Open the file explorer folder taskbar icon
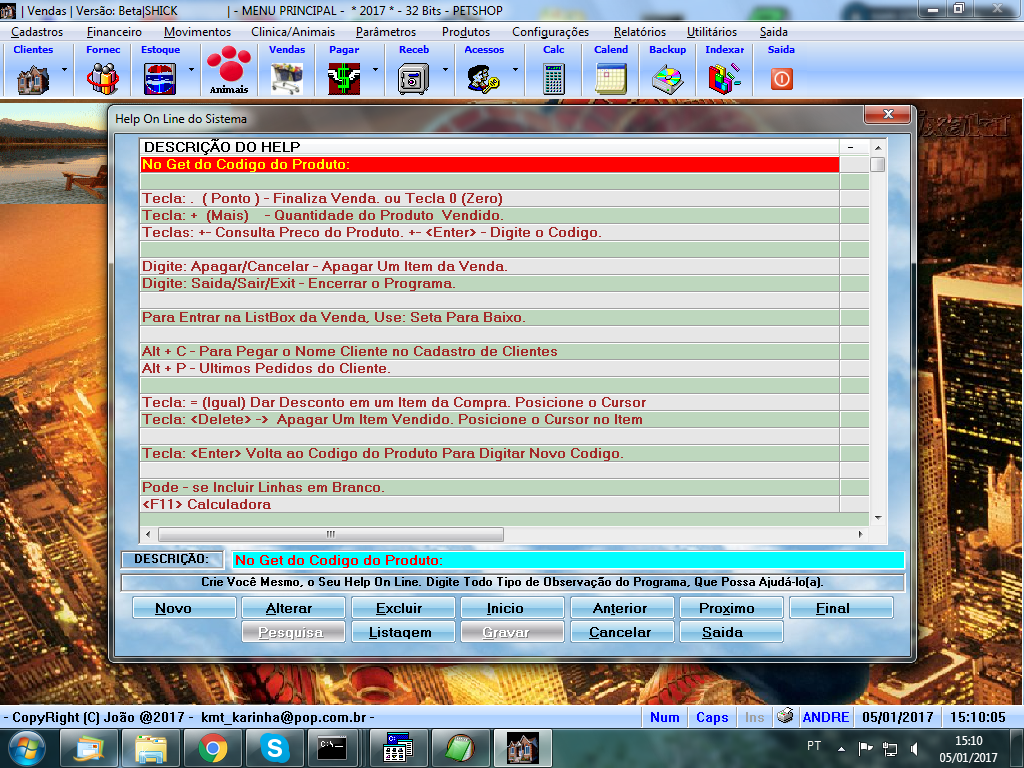Image resolution: width=1024 pixels, height=768 pixels. coord(151,748)
